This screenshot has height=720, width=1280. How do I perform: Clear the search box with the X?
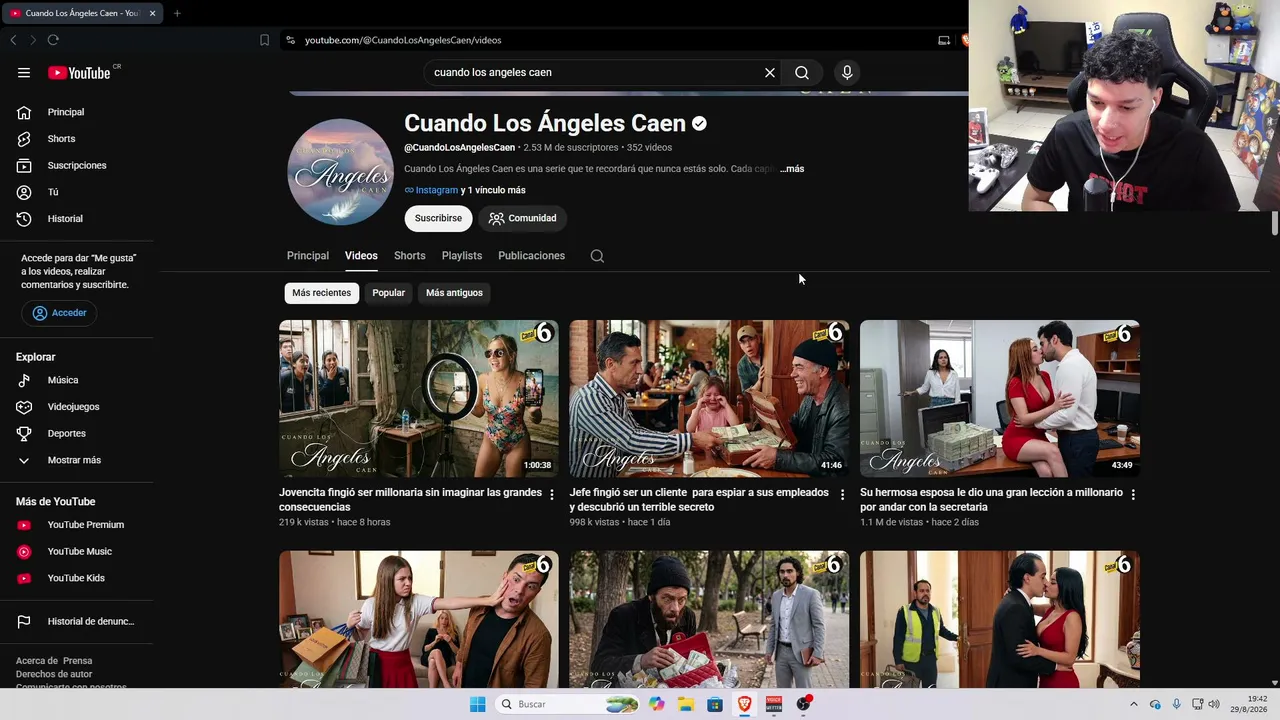point(770,72)
